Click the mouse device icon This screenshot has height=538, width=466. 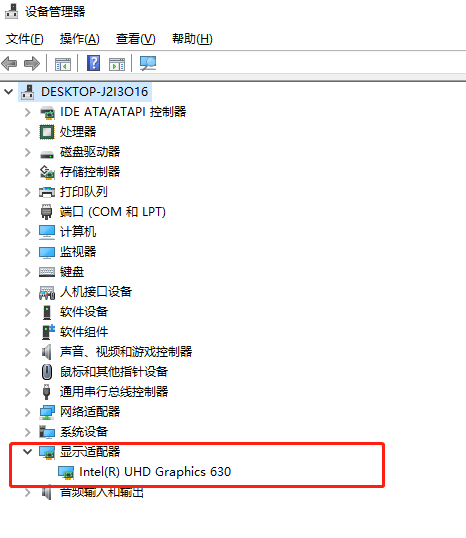tap(47, 372)
